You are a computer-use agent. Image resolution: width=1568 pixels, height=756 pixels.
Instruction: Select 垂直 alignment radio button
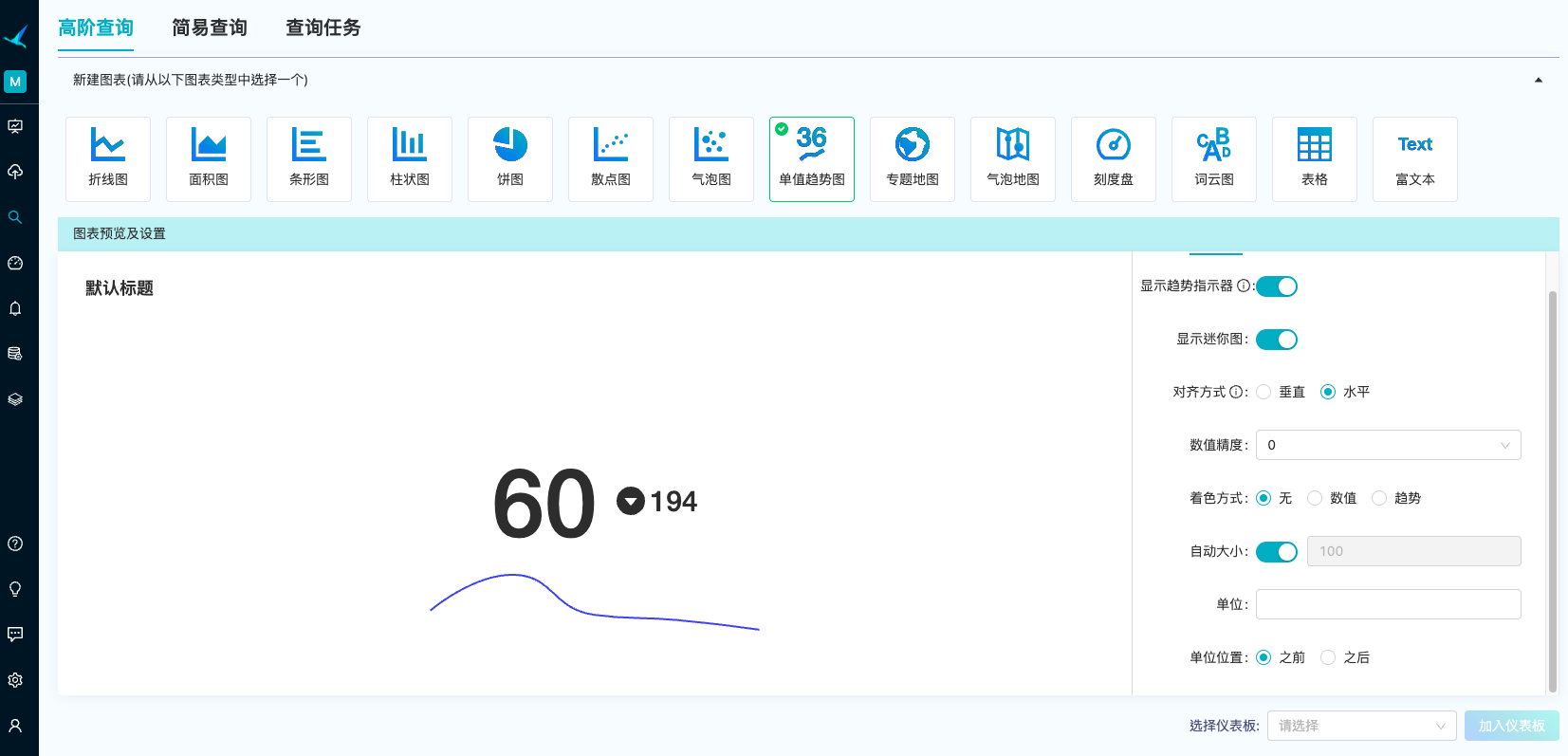1264,392
